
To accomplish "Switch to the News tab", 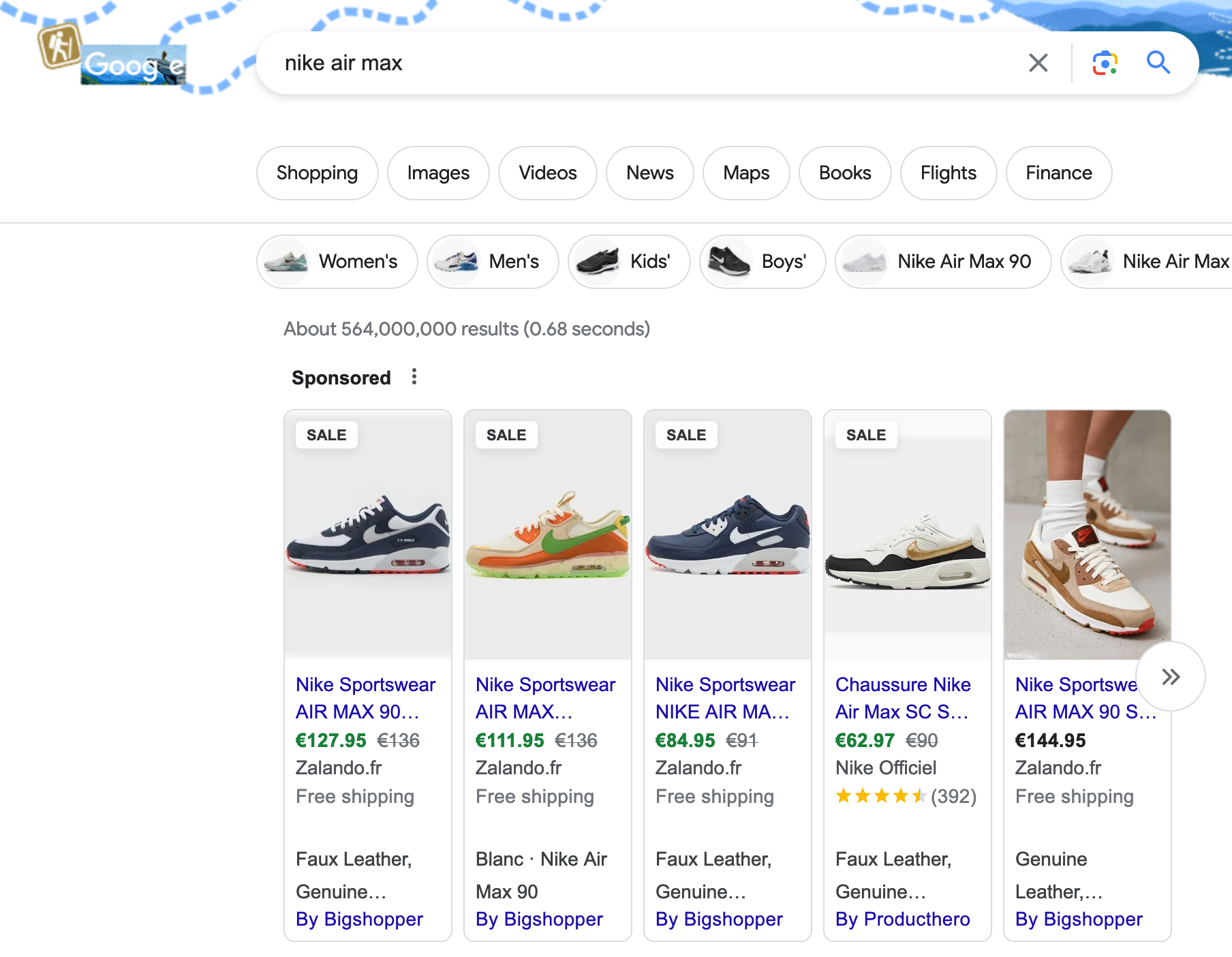I will (650, 173).
